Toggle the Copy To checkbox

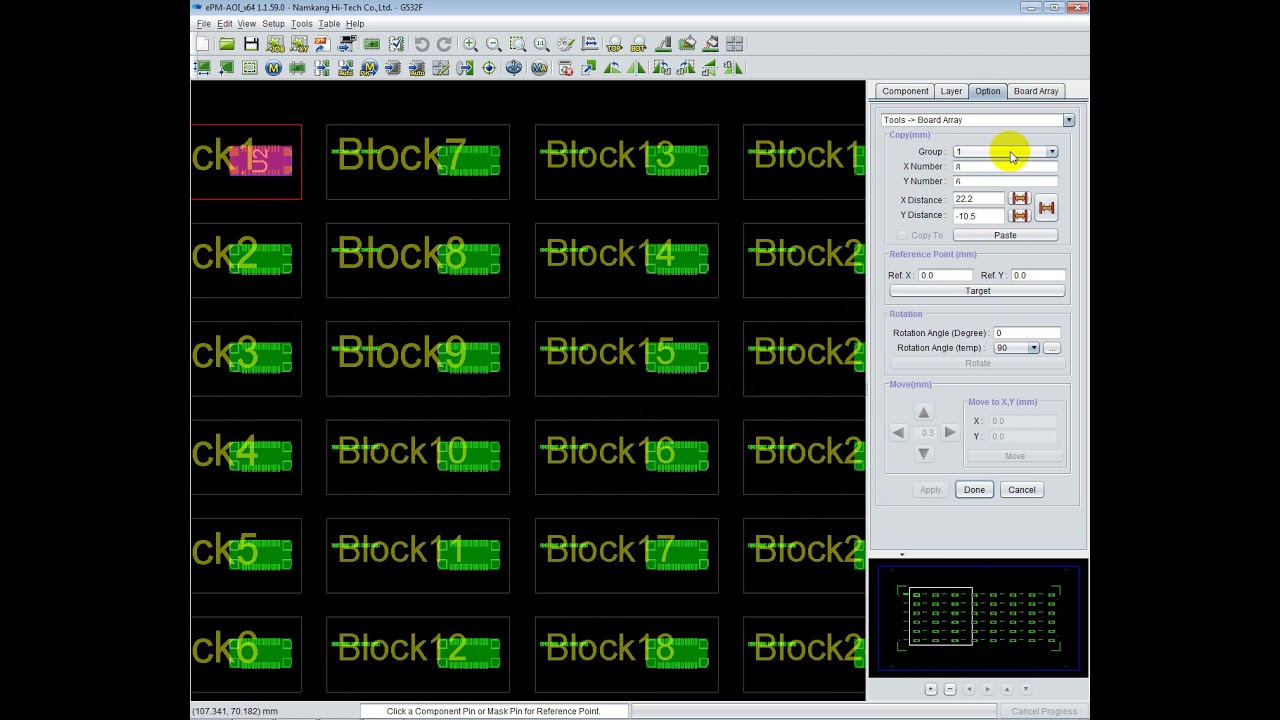click(902, 235)
